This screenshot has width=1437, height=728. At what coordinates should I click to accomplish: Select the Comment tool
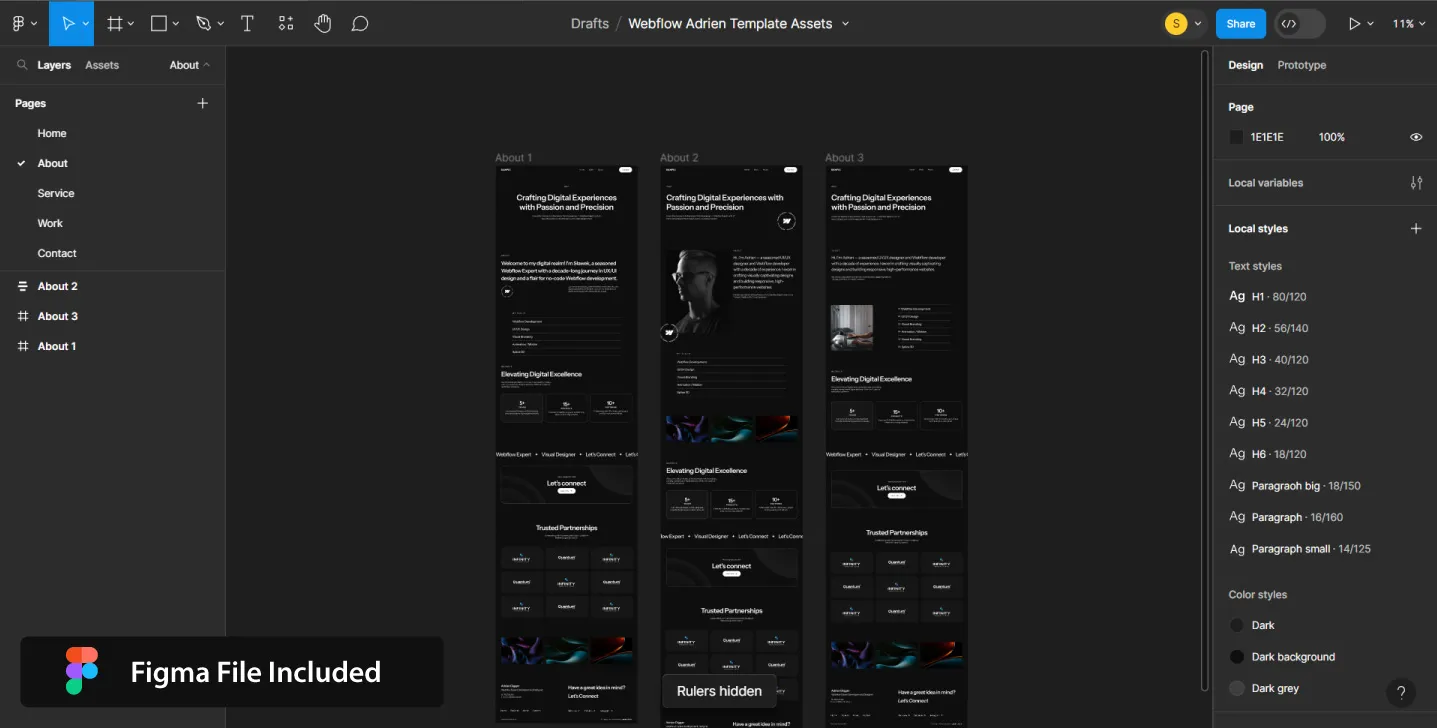pos(360,23)
